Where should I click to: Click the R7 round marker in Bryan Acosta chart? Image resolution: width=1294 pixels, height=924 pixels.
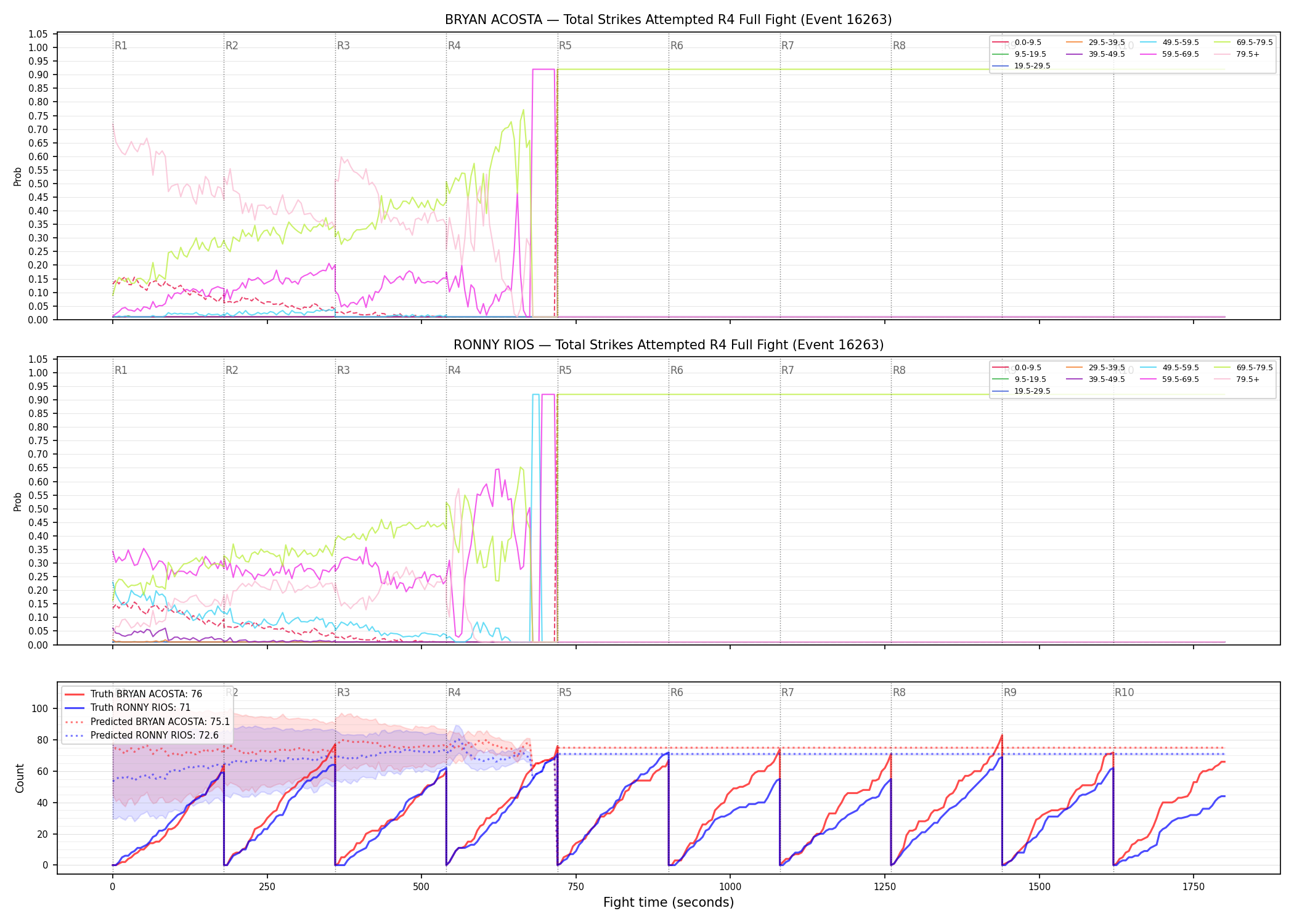tap(787, 46)
